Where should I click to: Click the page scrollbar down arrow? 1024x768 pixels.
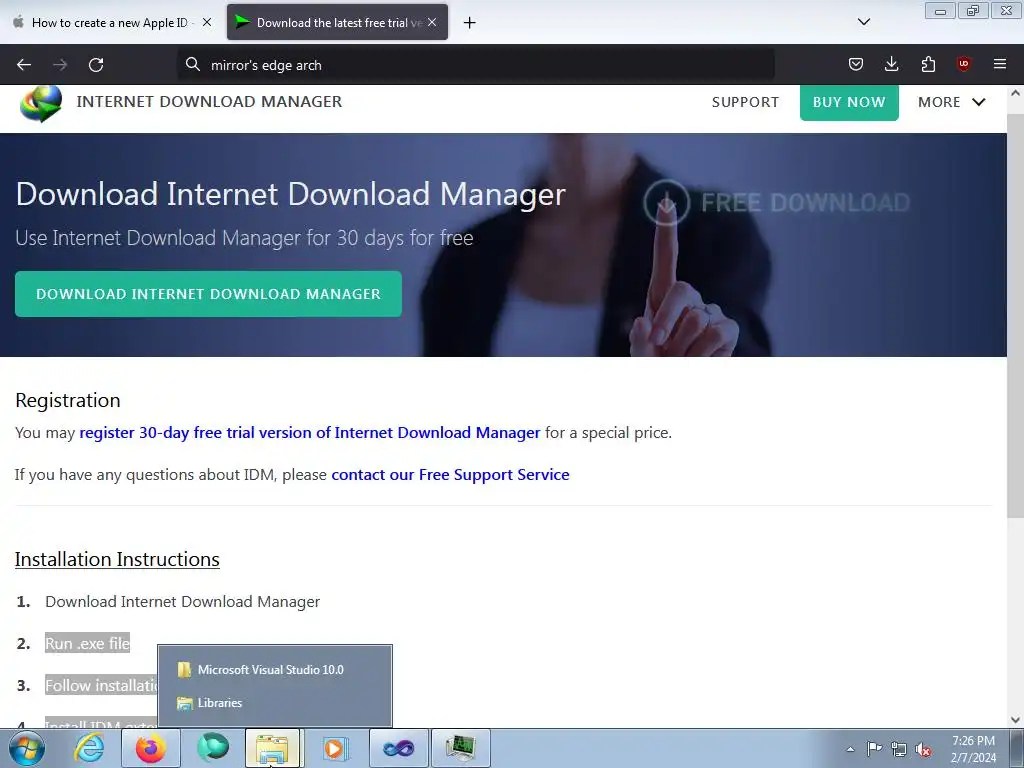1015,720
